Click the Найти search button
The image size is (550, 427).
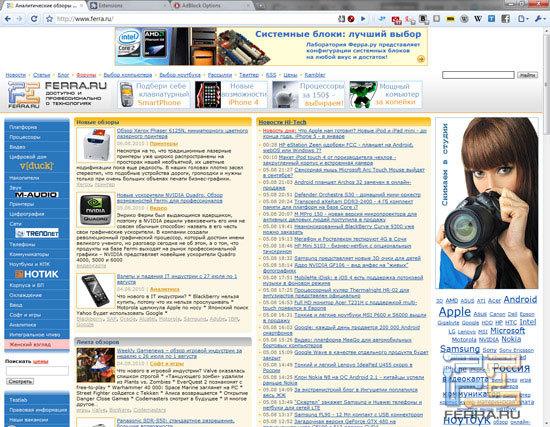click(527, 75)
